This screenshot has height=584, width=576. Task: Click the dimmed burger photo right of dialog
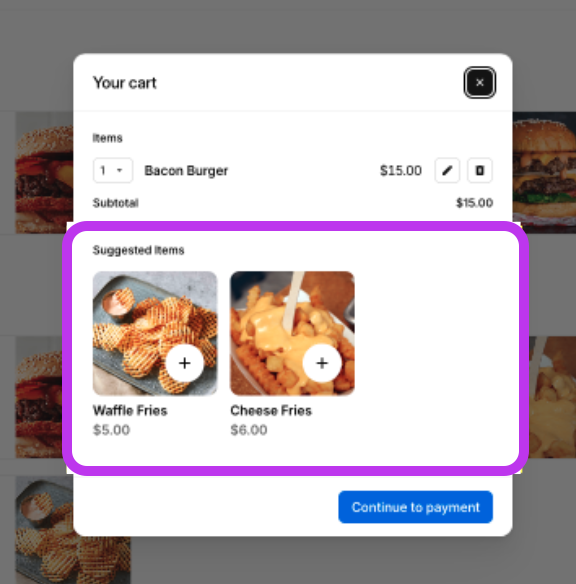click(544, 172)
